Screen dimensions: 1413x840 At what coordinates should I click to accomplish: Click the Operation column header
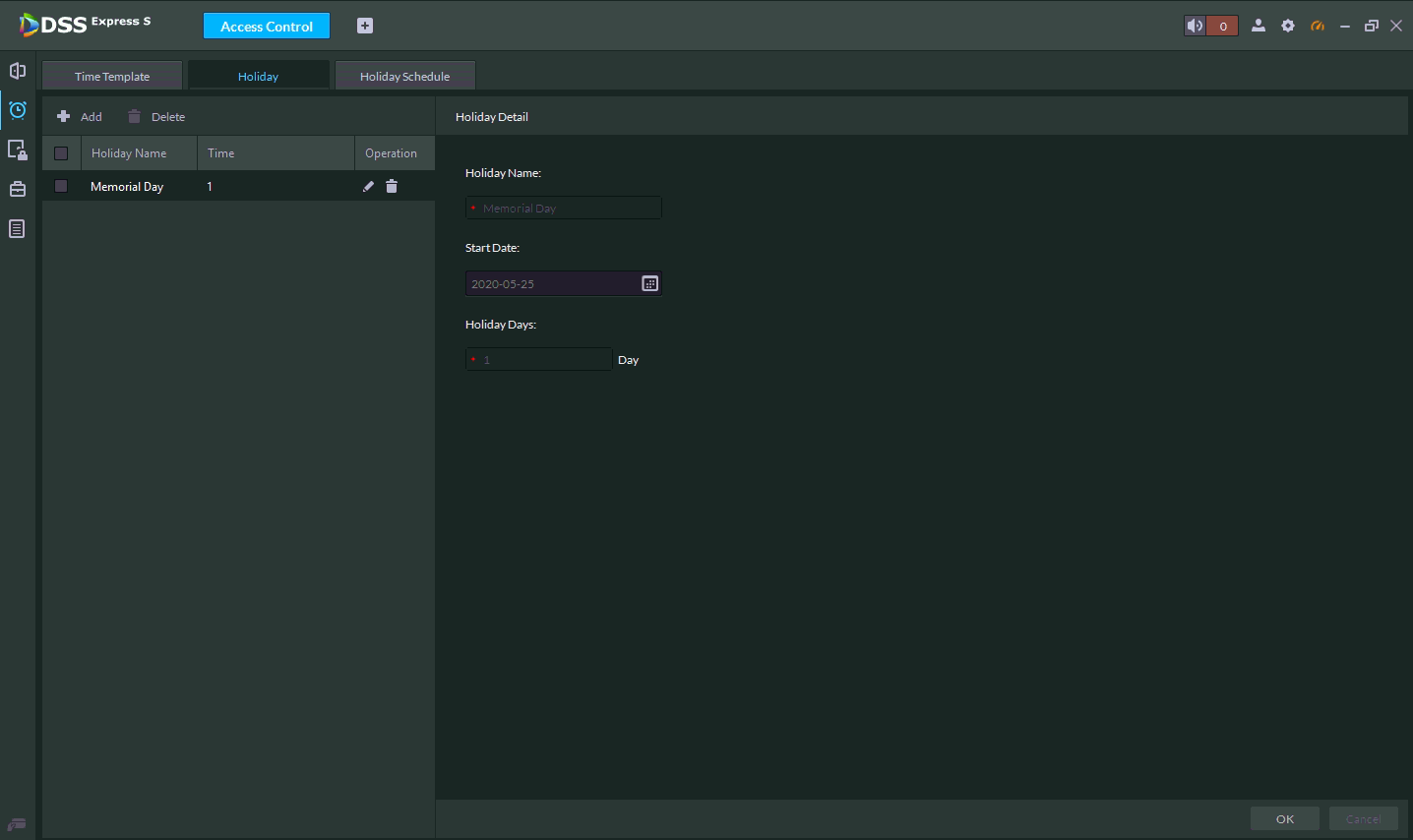coord(395,153)
